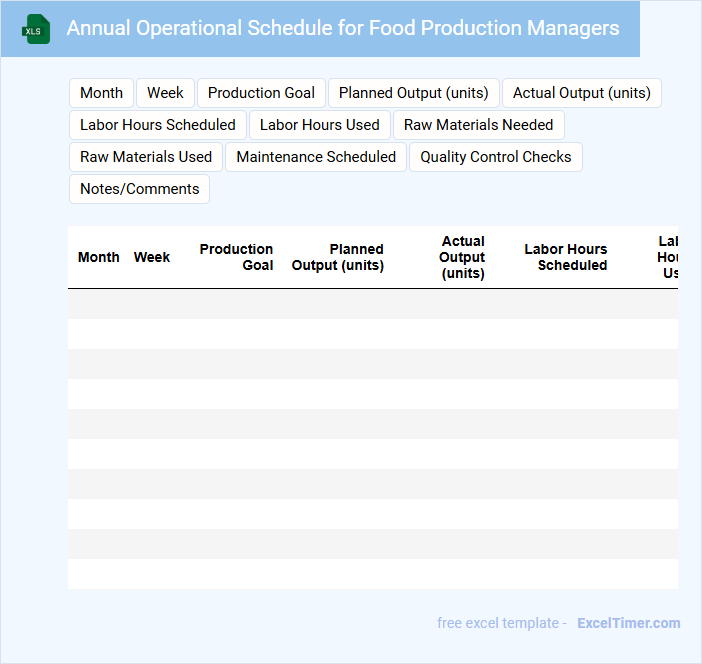Select the Month tag button

coord(101,93)
